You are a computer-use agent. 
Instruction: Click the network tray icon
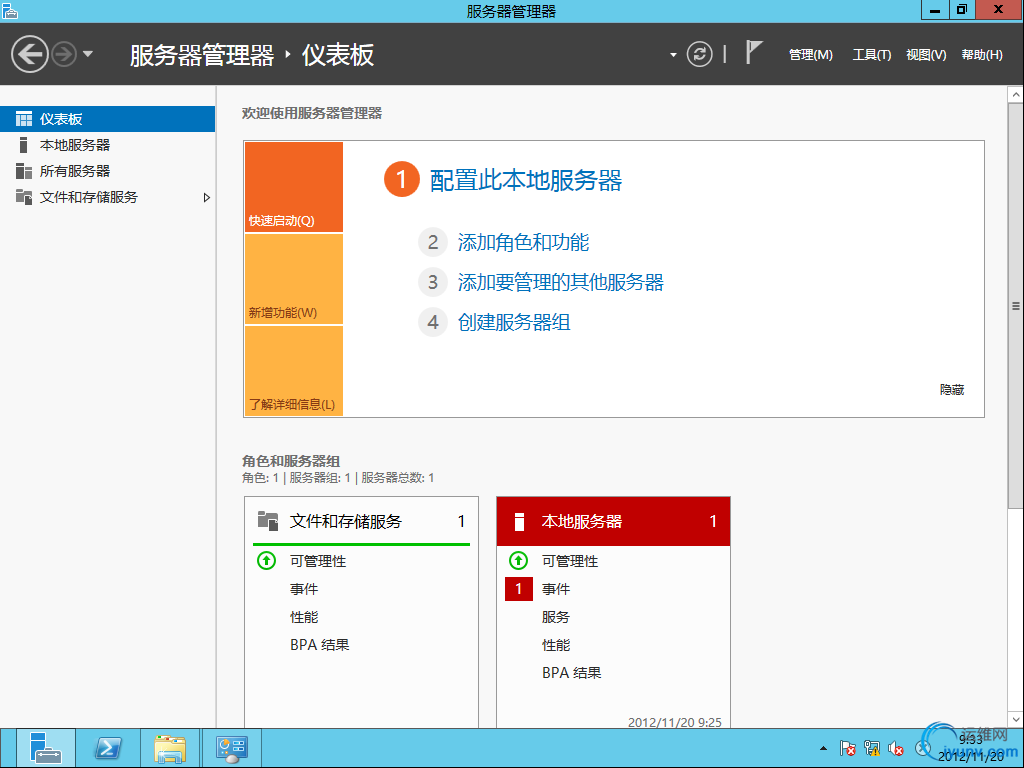click(x=872, y=748)
